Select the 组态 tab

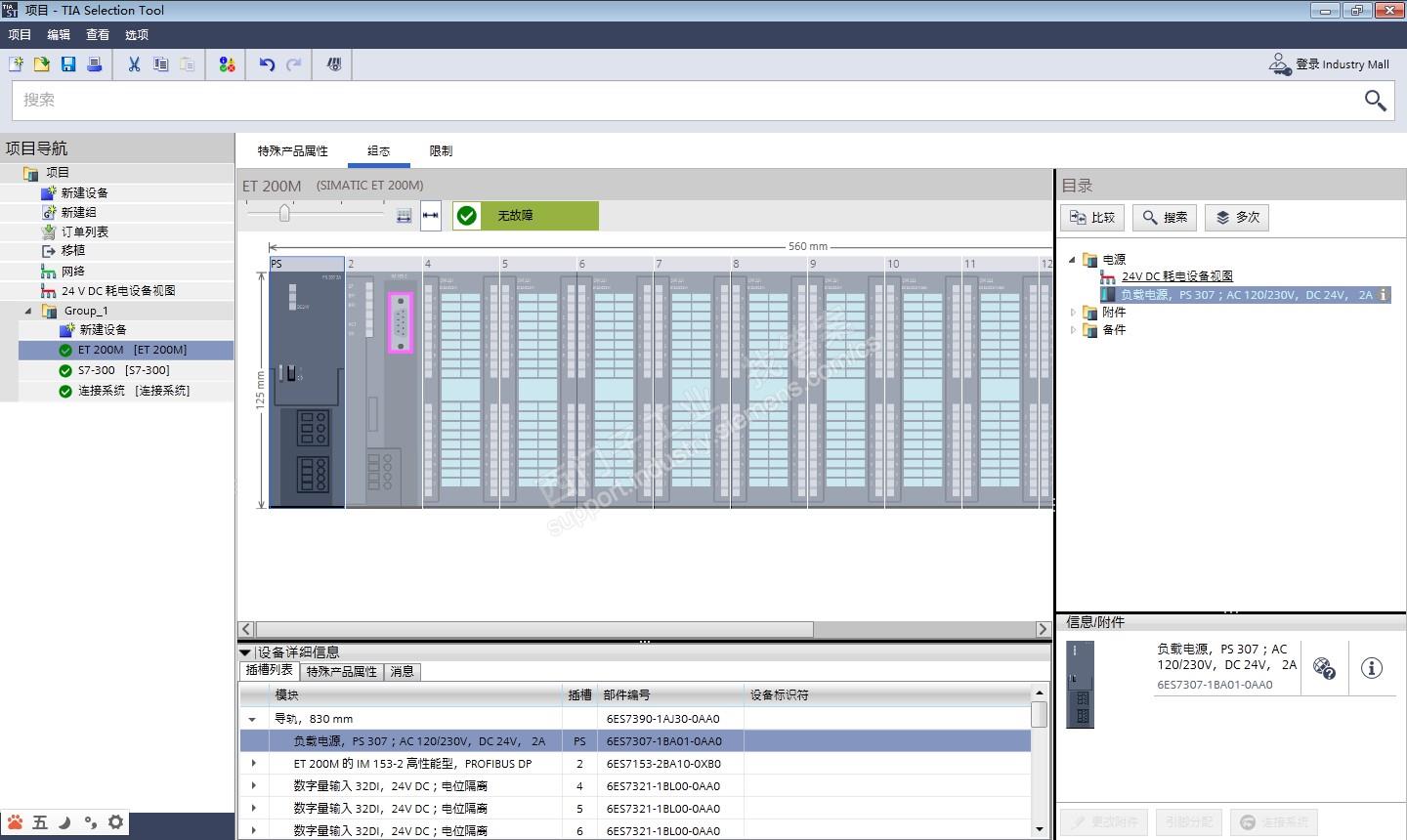379,151
